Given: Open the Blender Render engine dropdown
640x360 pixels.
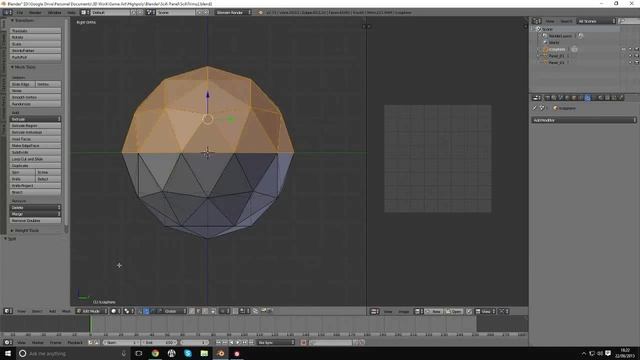Looking at the screenshot, I should (233, 13).
